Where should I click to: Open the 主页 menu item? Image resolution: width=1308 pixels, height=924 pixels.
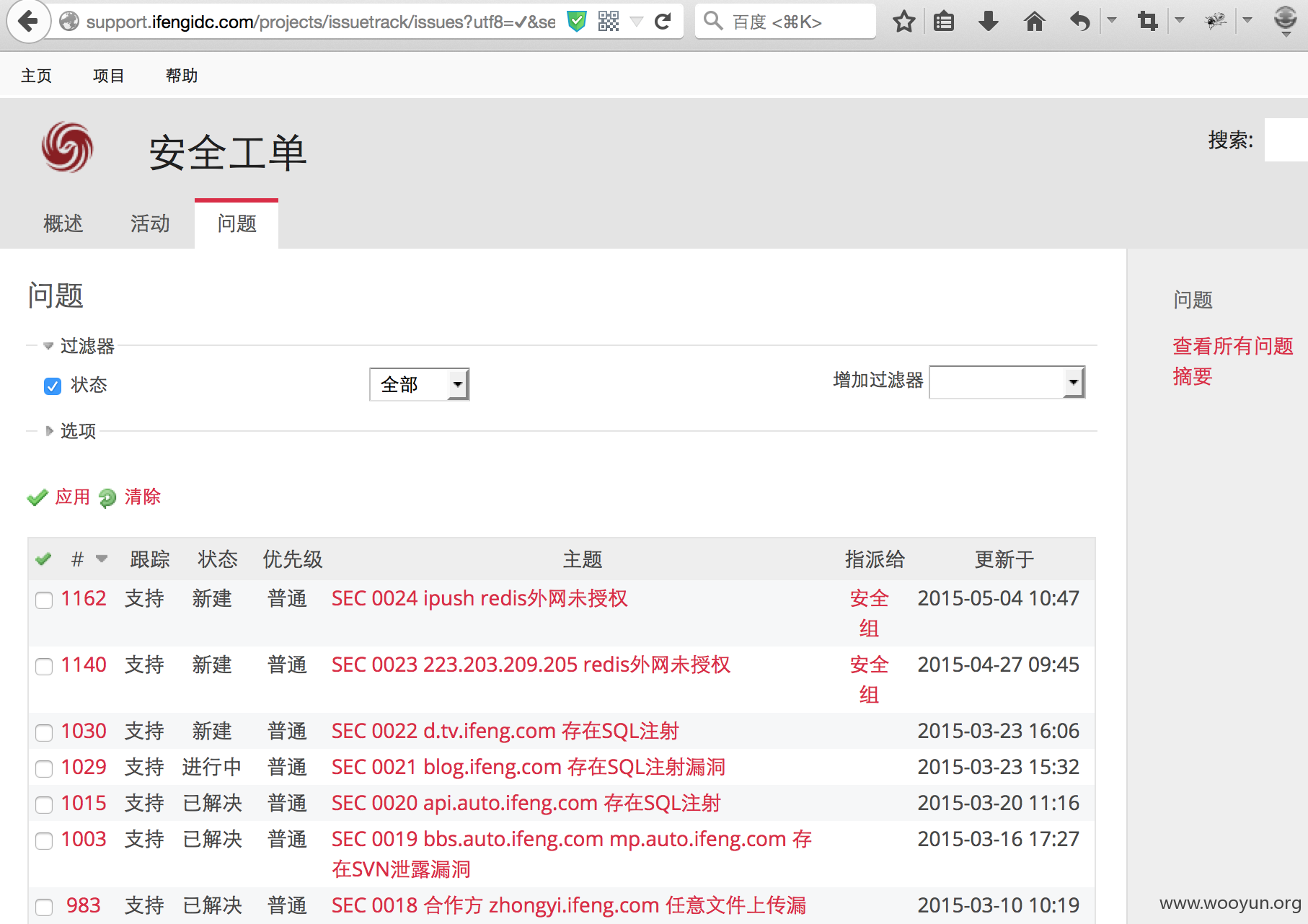(x=36, y=76)
